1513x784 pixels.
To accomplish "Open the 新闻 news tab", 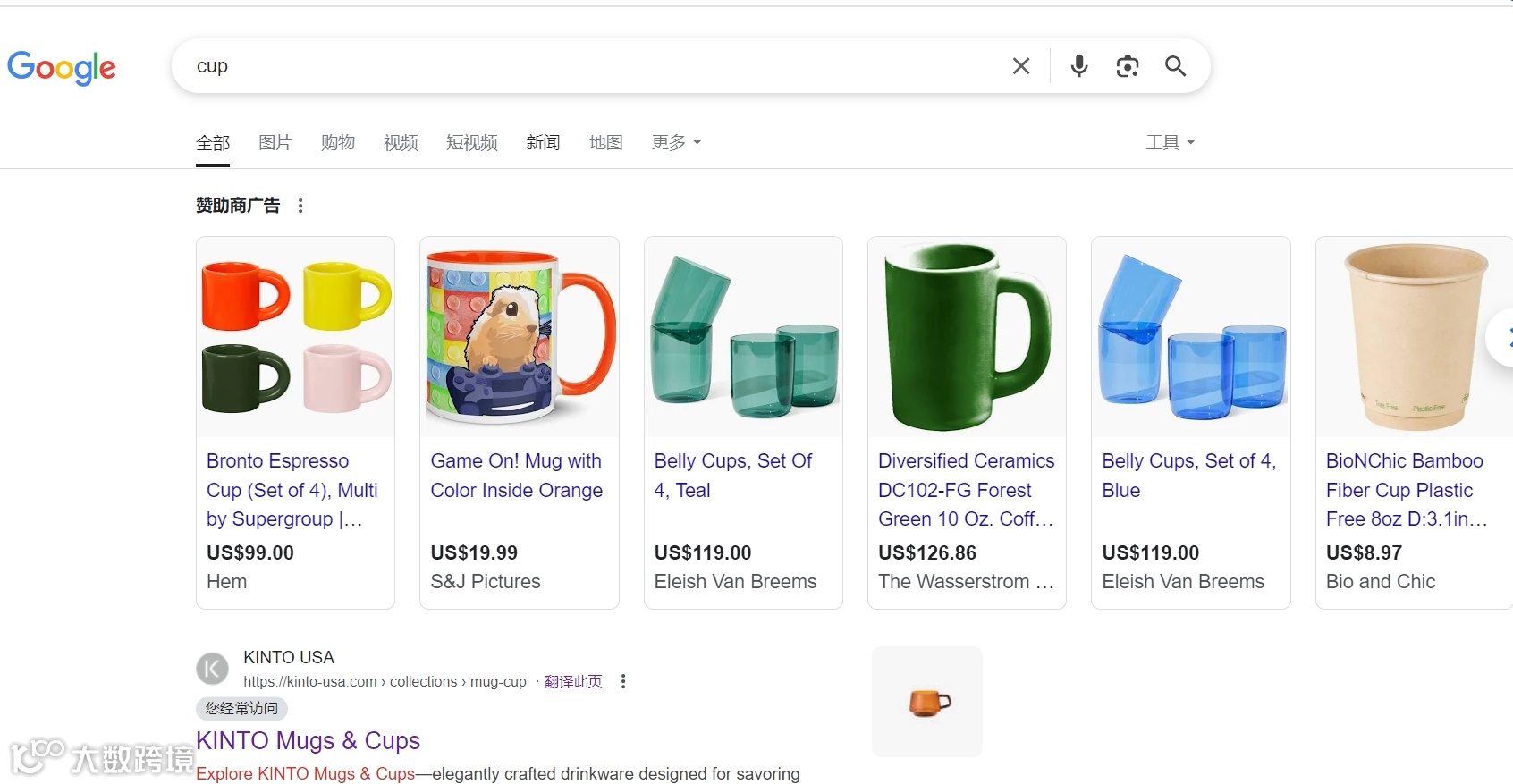I will (543, 142).
